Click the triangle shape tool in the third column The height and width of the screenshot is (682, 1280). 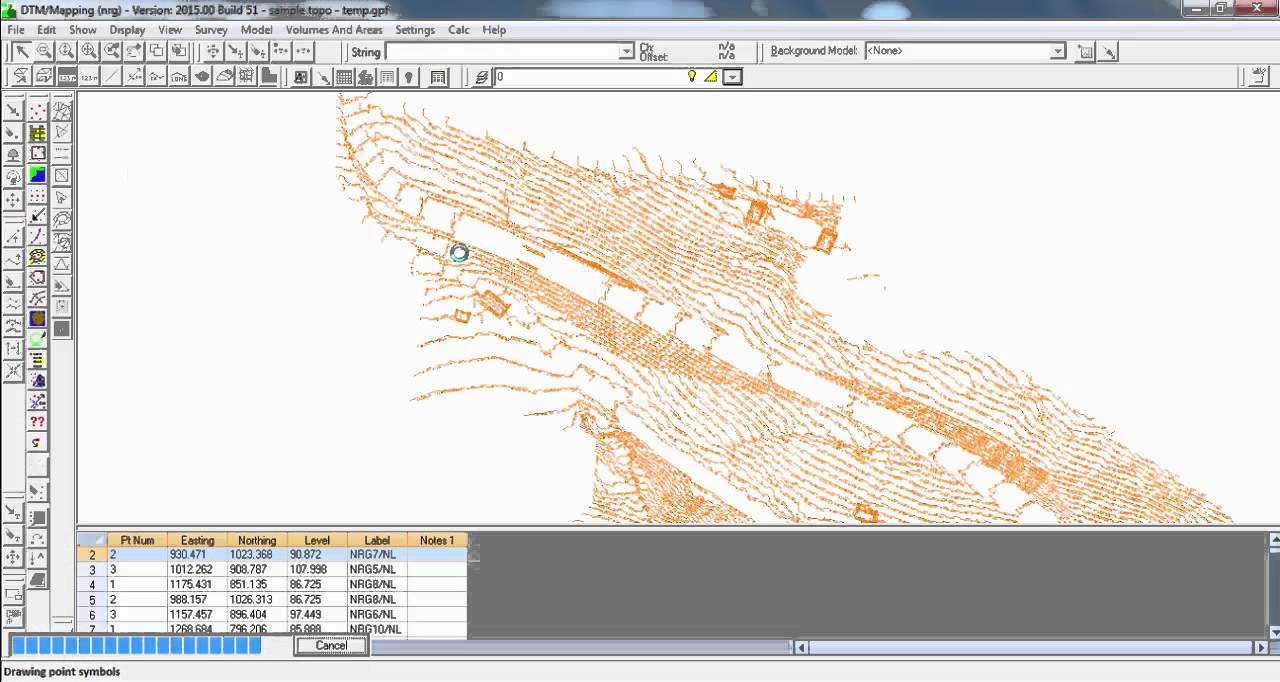click(x=62, y=263)
